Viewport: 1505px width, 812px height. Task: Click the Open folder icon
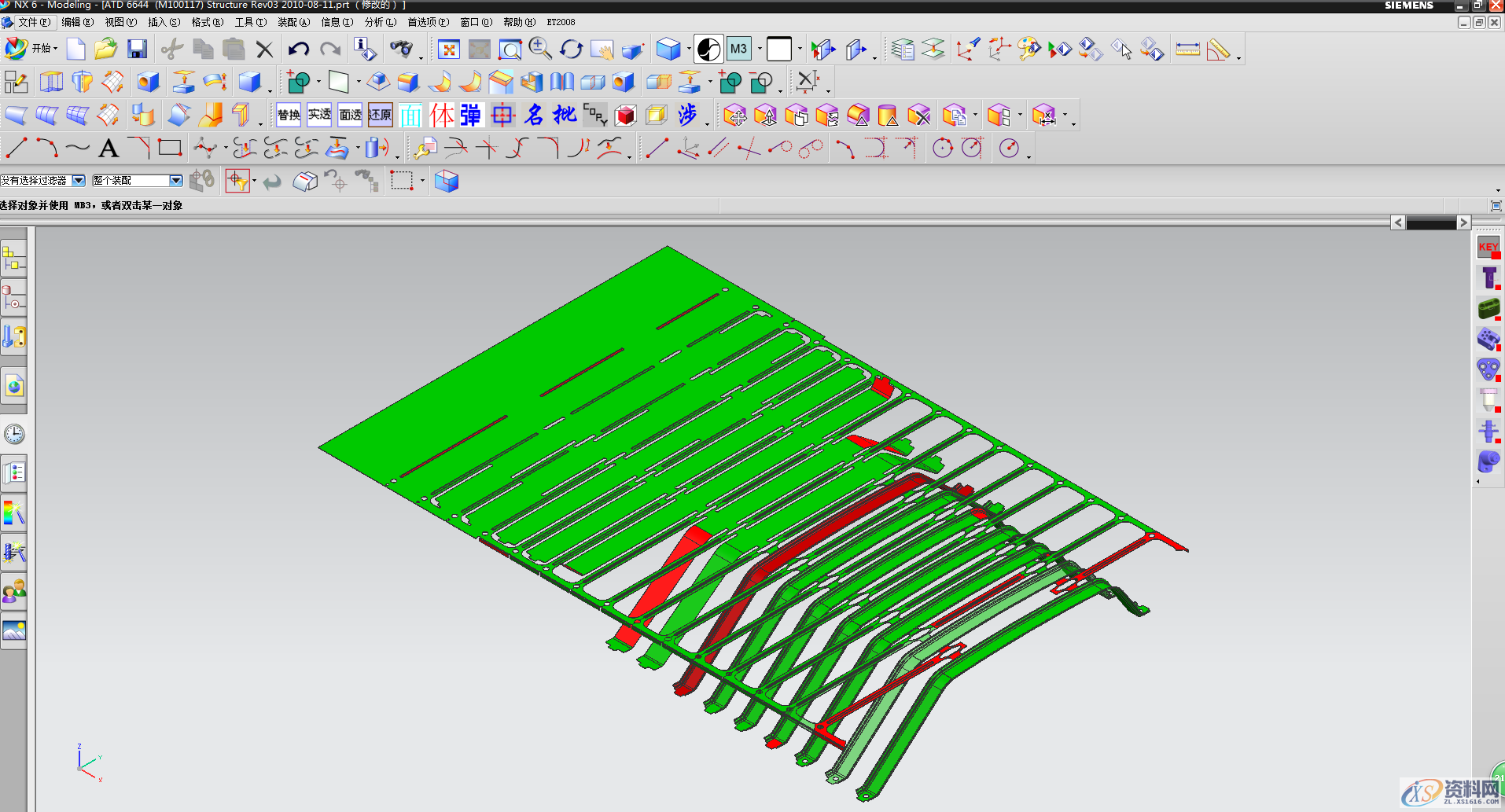click(x=105, y=50)
